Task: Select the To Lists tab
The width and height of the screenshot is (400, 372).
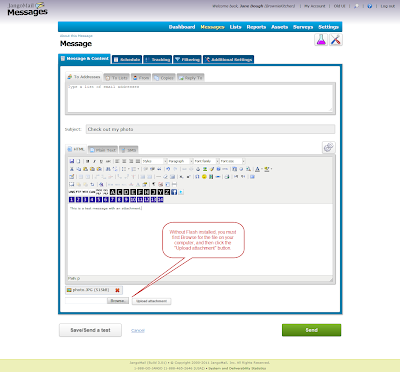Action: 116,78
